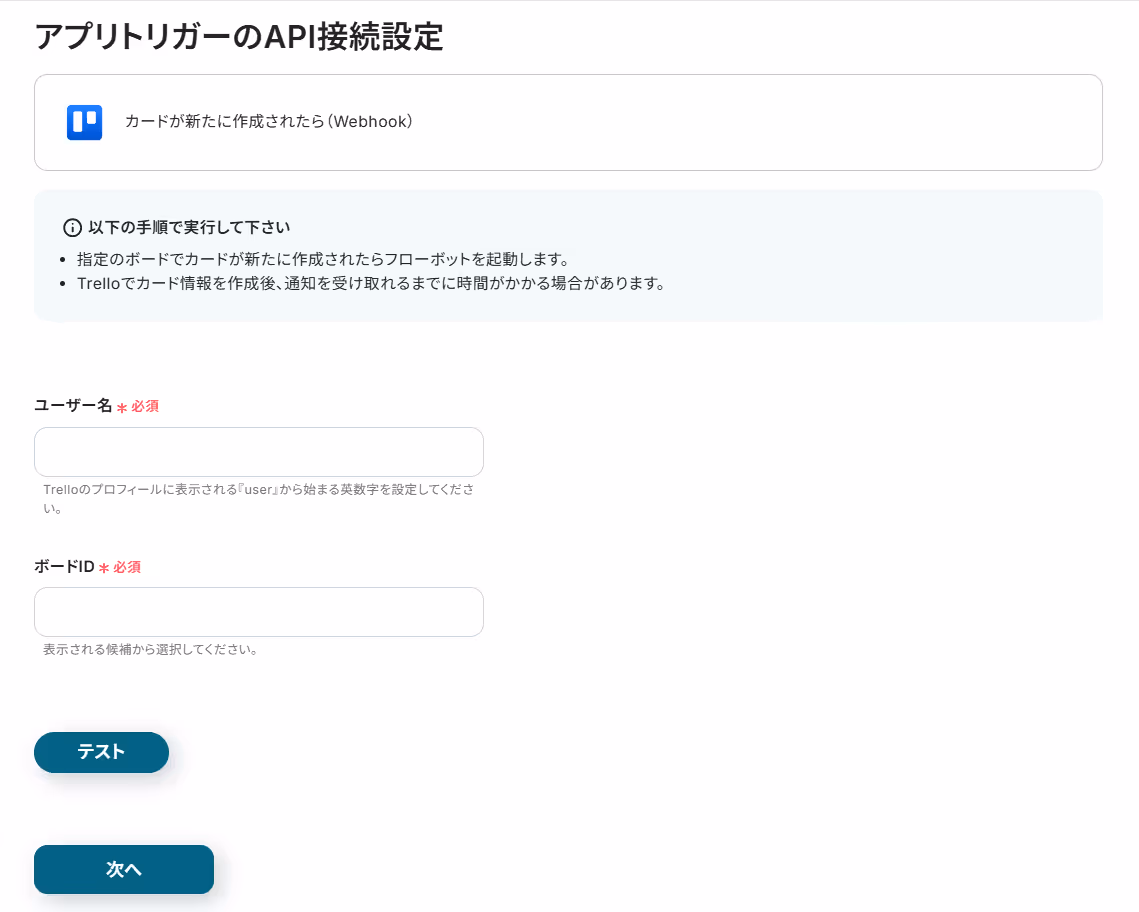This screenshot has height=912, width=1139.
Task: Click the ボードID label
Action: pyautogui.click(x=64, y=566)
